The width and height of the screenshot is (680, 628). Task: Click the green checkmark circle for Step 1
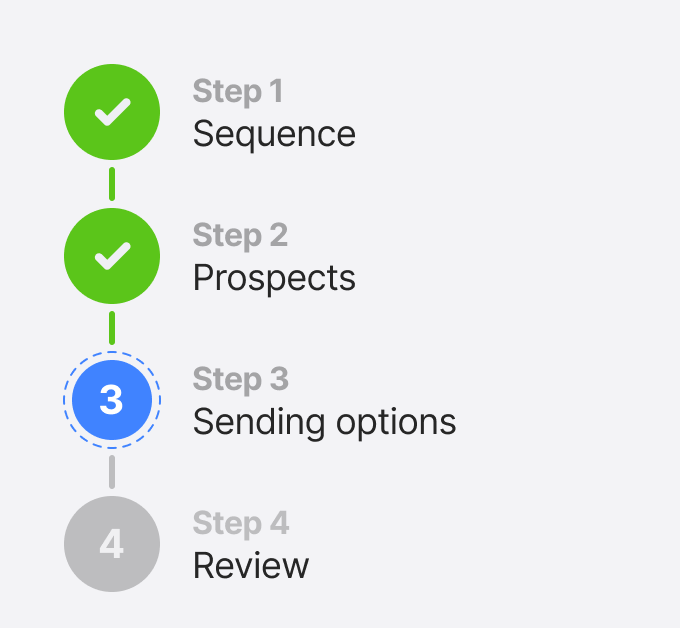[x=112, y=112]
